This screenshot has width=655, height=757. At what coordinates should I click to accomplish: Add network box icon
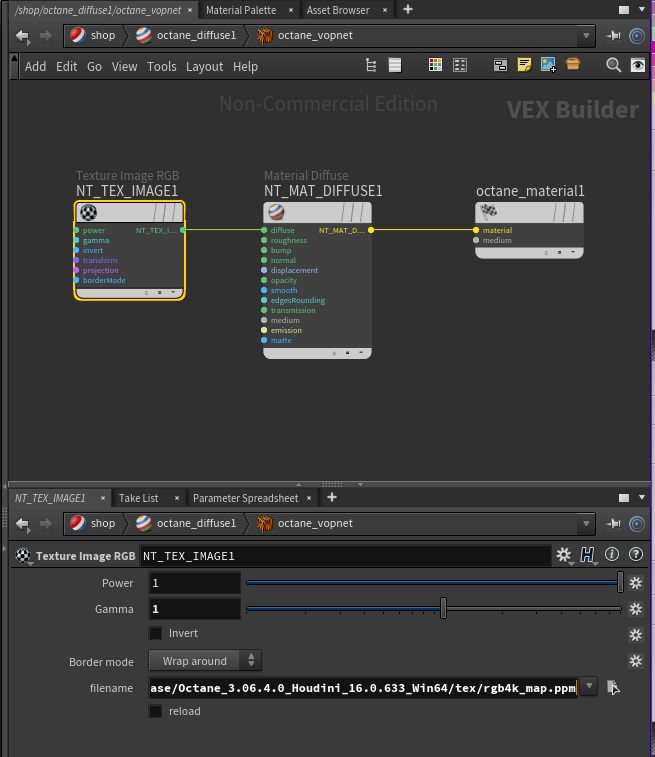(500, 65)
